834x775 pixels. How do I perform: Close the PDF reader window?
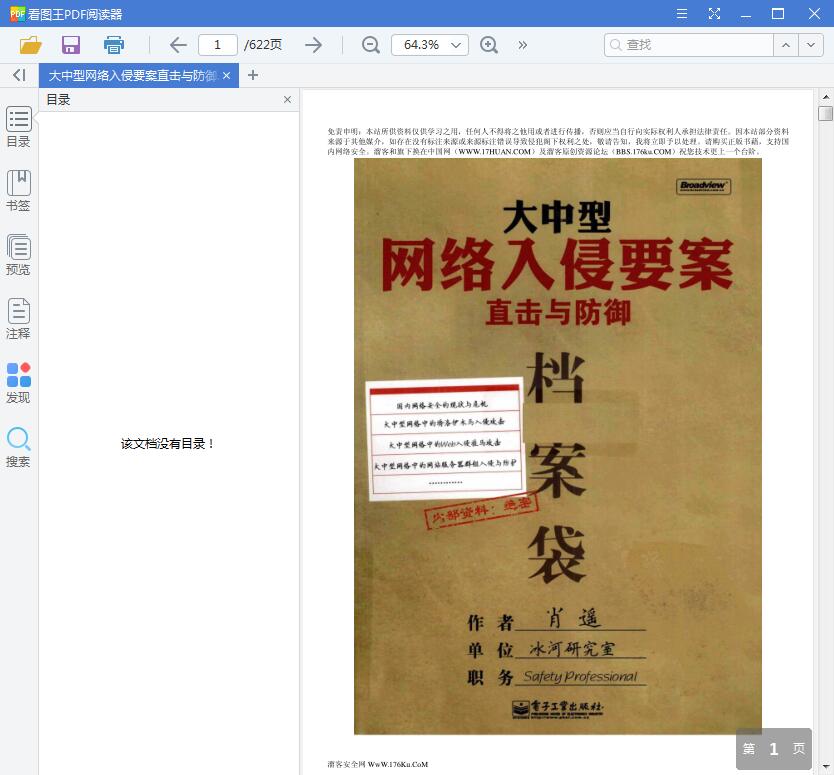point(814,14)
